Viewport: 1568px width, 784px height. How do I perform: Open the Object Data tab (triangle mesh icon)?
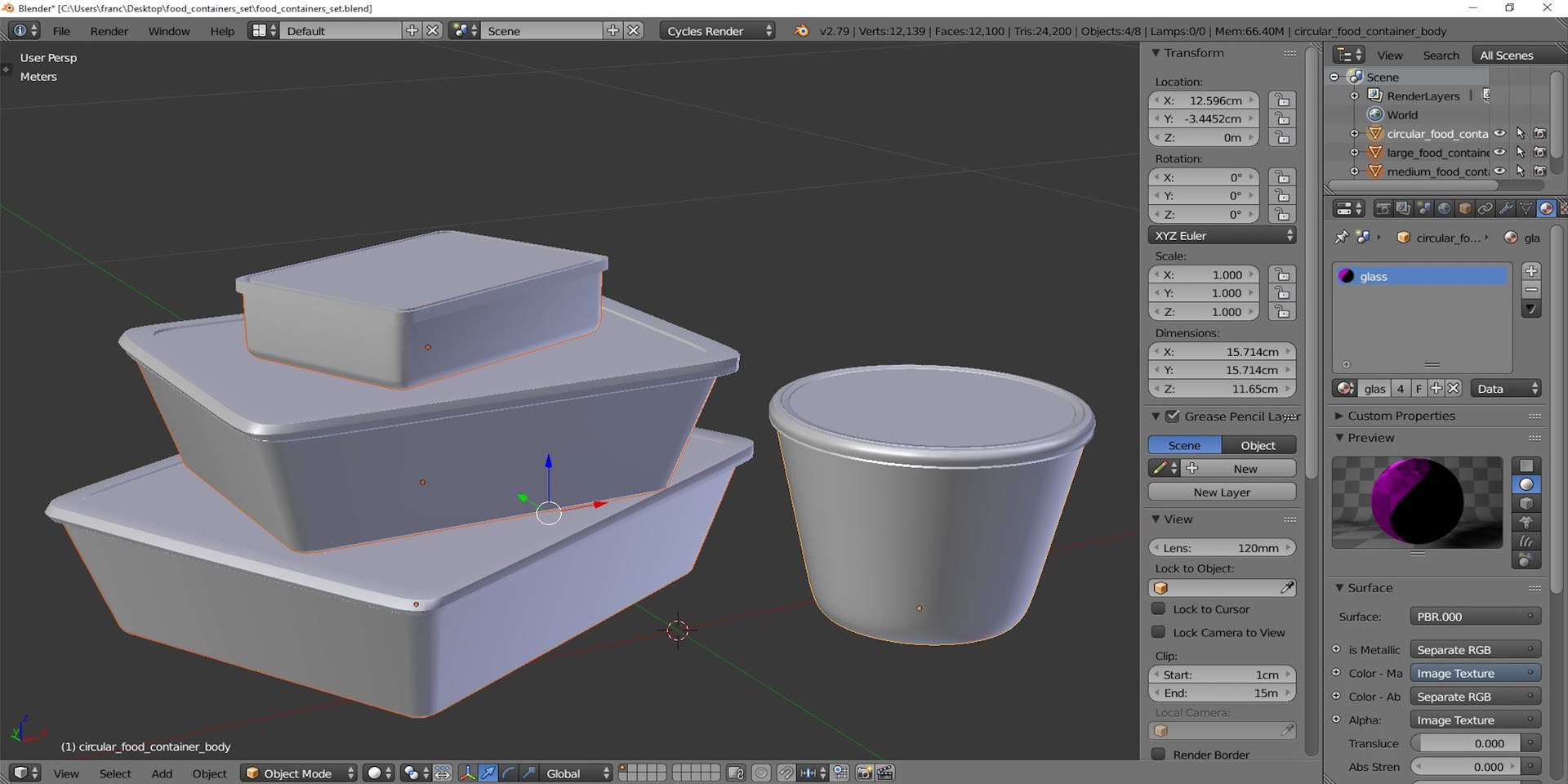(x=1526, y=208)
